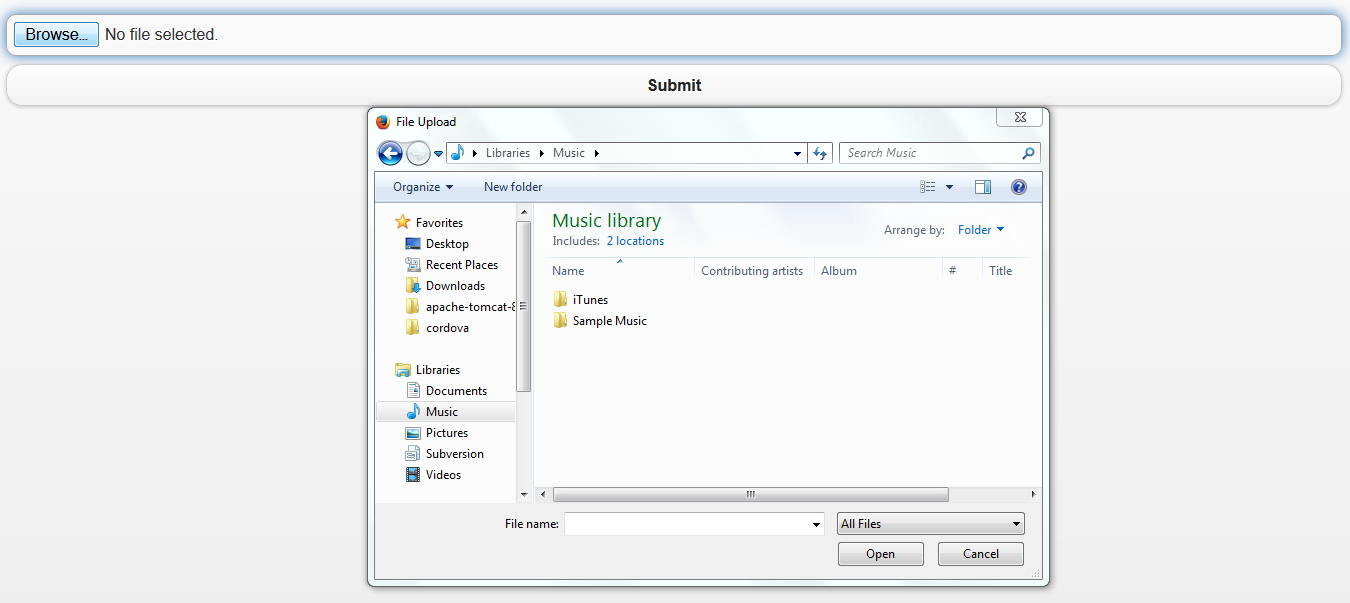The height and width of the screenshot is (603, 1350).
Task: Open the Organize dropdown menu
Action: (422, 187)
